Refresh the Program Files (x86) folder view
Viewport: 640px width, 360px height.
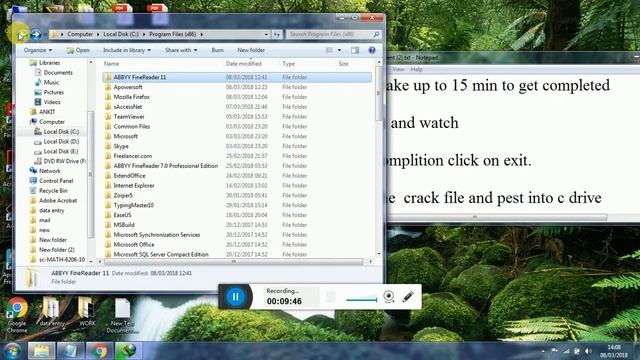pos(277,35)
